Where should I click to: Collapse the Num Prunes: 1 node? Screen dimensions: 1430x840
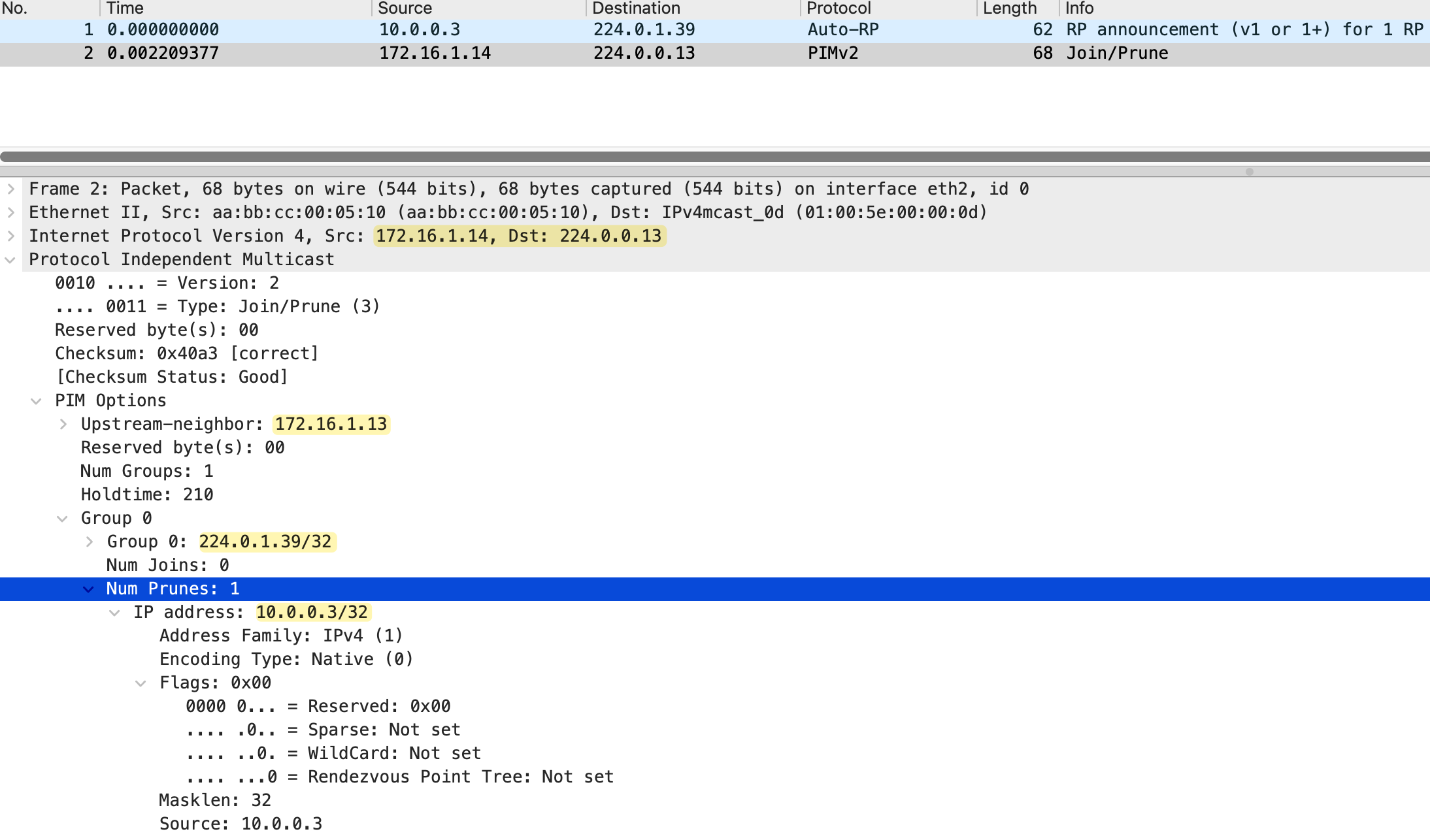coord(89,589)
